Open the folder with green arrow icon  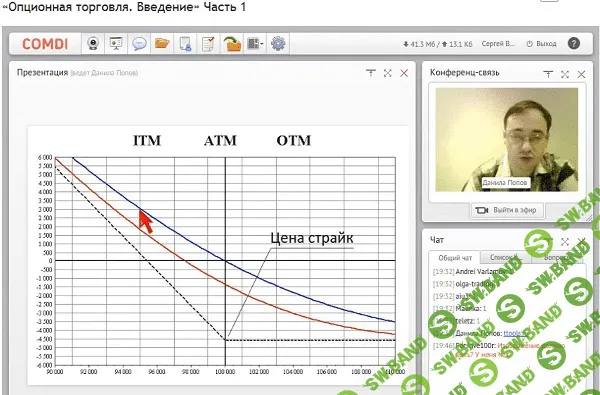232,43
